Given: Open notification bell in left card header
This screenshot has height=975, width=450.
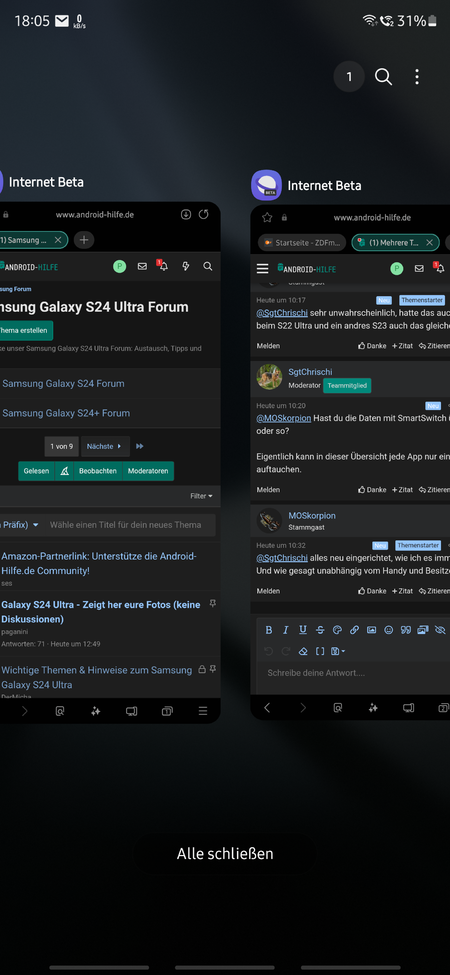Looking at the screenshot, I should (163, 266).
